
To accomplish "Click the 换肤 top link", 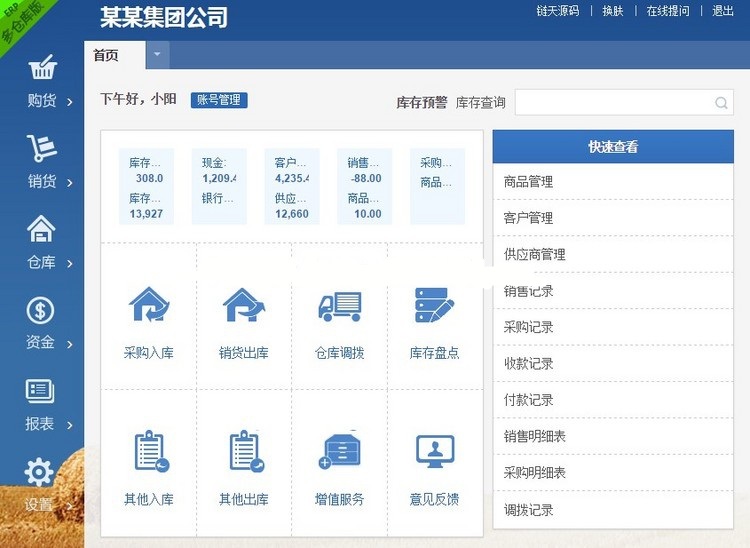I will [613, 11].
